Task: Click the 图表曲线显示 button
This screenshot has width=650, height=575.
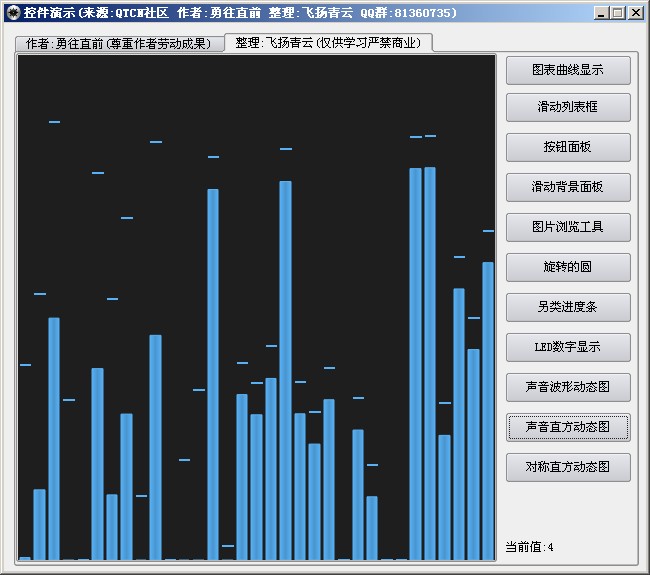Action: [568, 70]
